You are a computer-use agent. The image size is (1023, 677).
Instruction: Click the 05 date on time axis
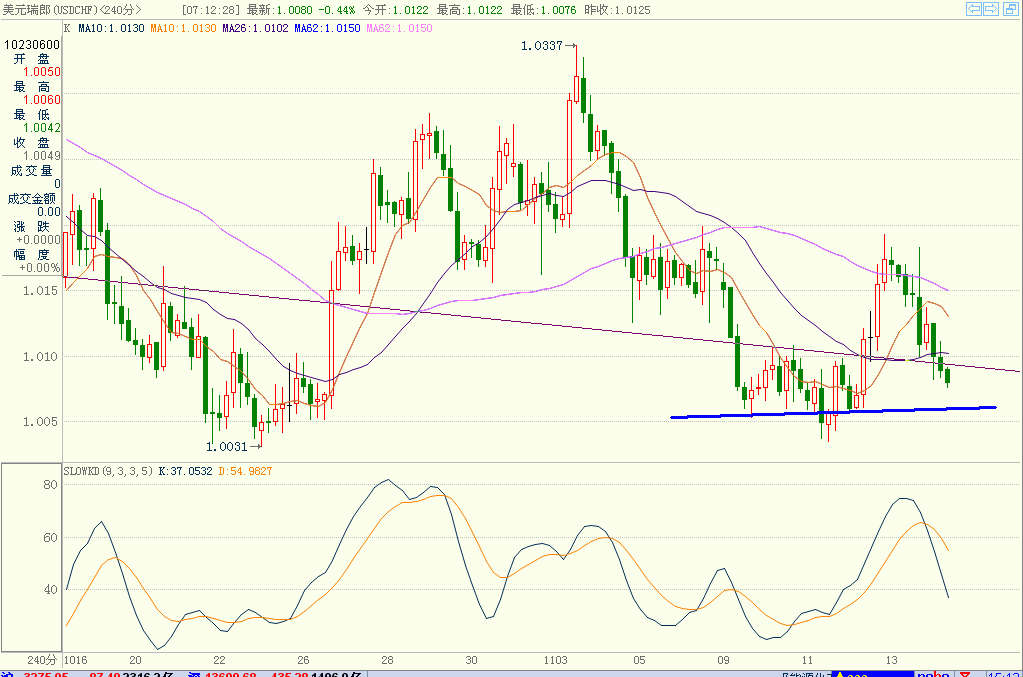click(x=639, y=660)
